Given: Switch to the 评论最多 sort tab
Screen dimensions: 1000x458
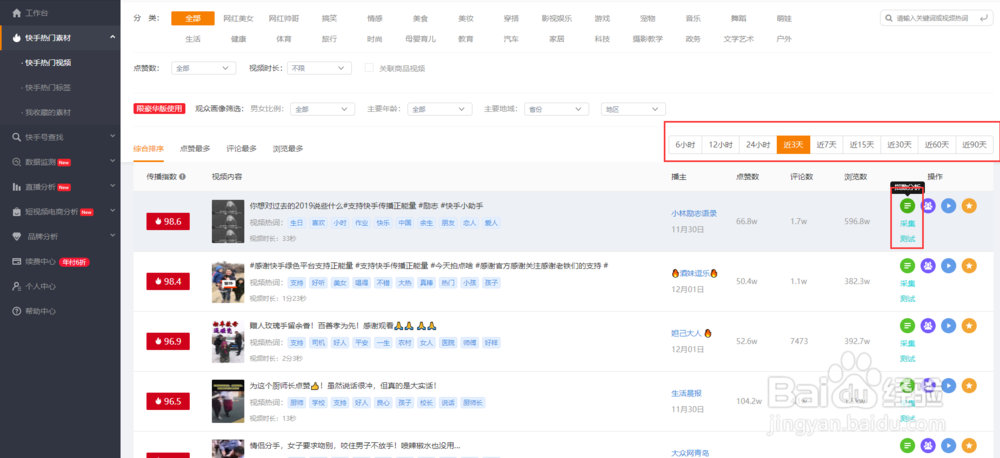Looking at the screenshot, I should click(x=242, y=149).
